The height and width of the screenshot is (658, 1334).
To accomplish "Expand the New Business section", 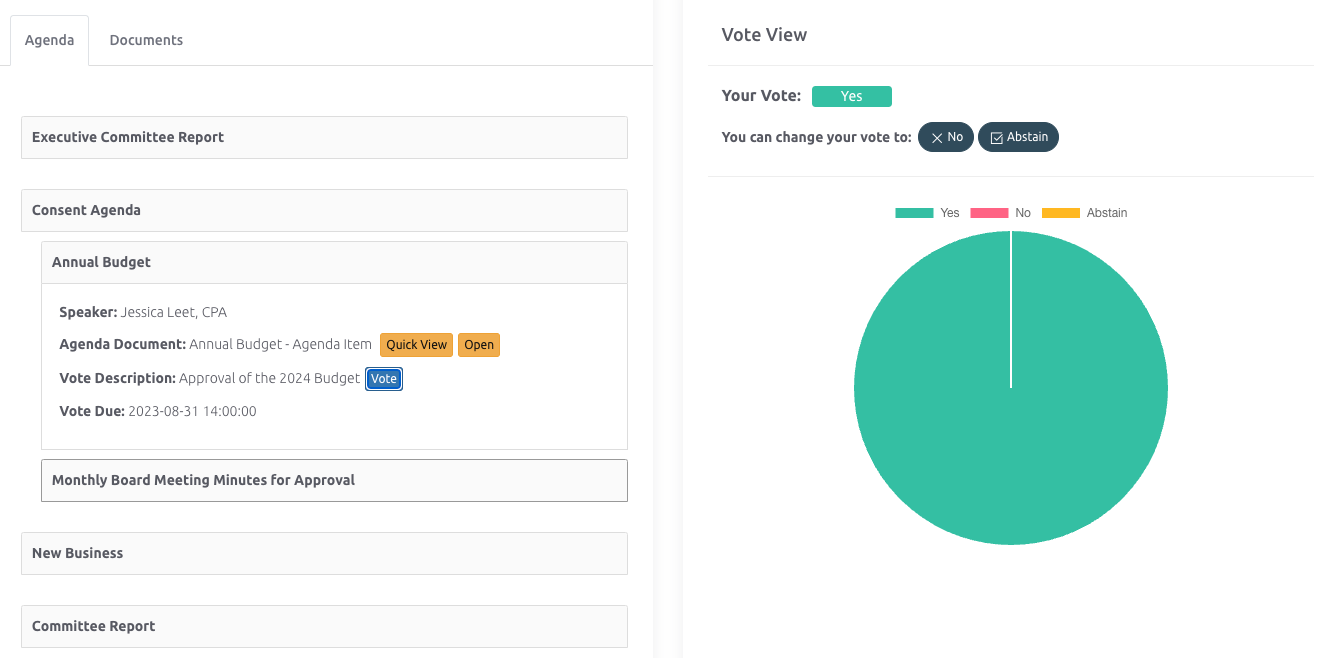I will 324,554.
